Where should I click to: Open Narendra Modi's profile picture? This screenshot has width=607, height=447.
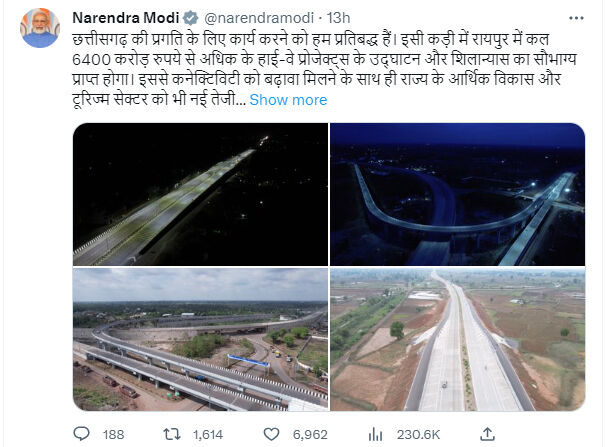click(x=39, y=28)
